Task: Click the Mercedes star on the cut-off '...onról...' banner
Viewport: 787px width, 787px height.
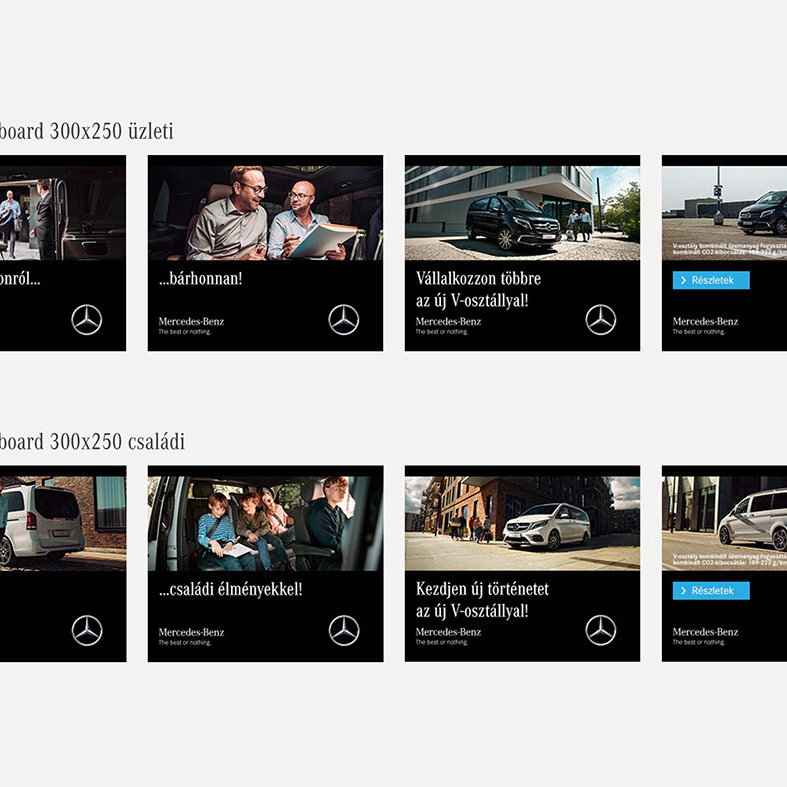Action: (87, 320)
